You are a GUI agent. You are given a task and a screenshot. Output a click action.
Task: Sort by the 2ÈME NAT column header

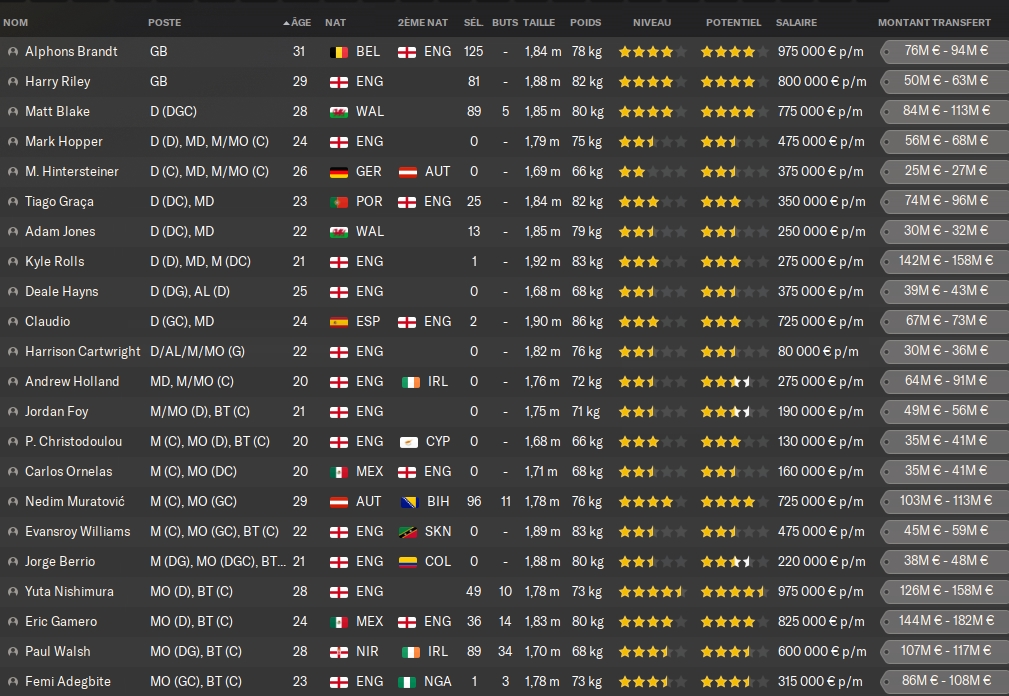click(x=423, y=23)
